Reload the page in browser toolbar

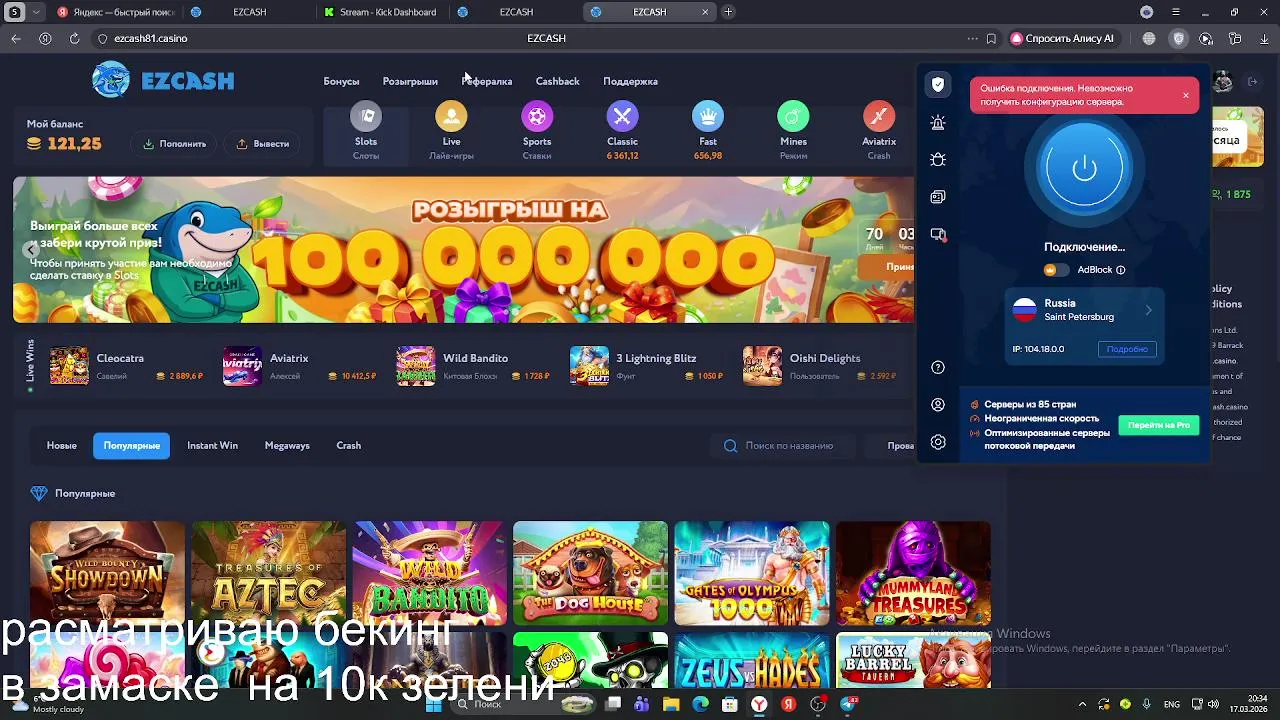click(74, 38)
